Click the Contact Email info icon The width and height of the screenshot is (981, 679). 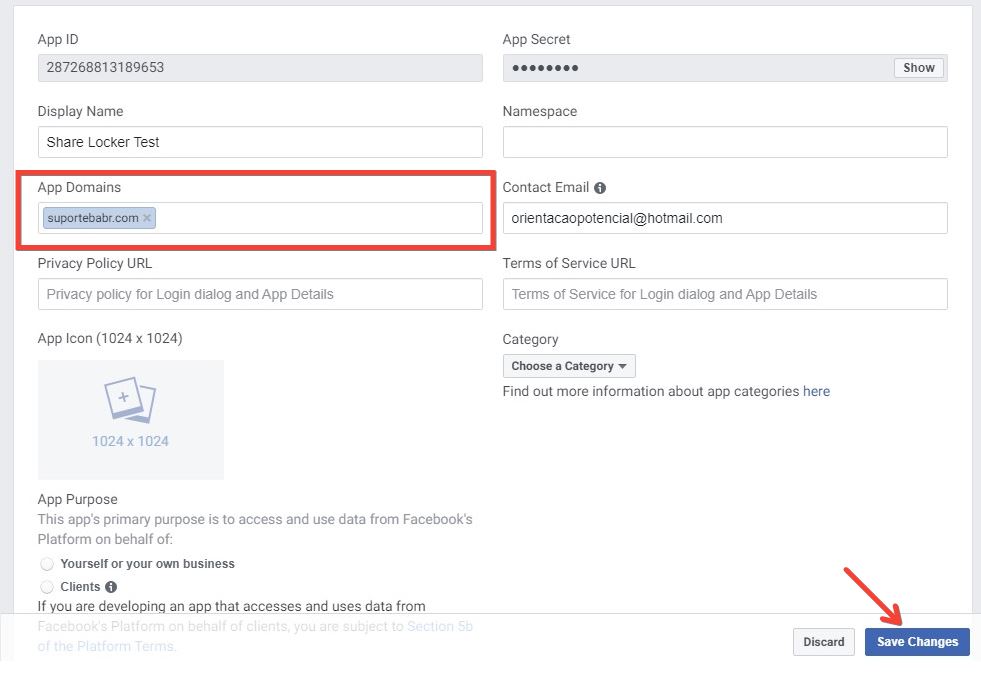[x=600, y=188]
